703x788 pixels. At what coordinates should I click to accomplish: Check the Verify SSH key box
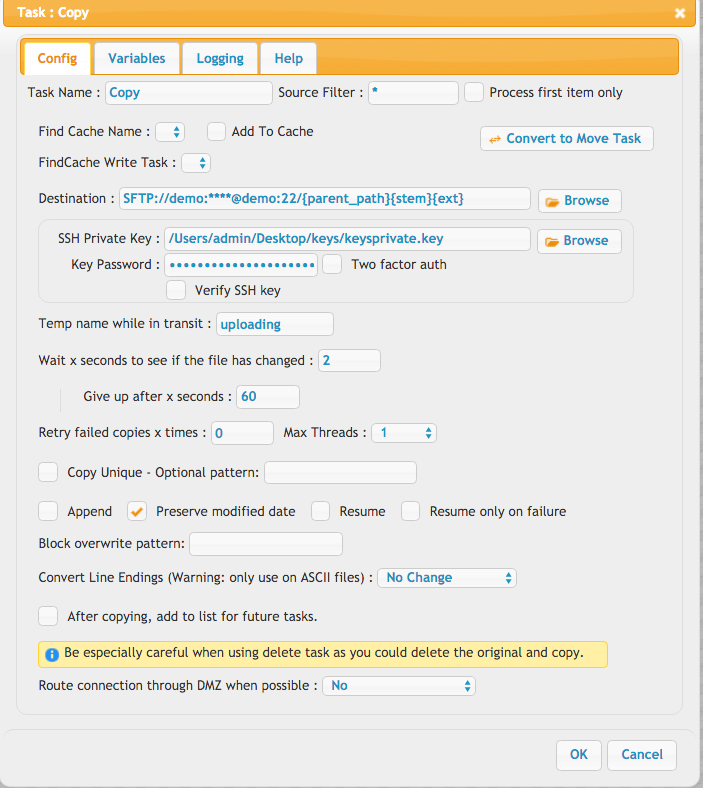(x=176, y=290)
